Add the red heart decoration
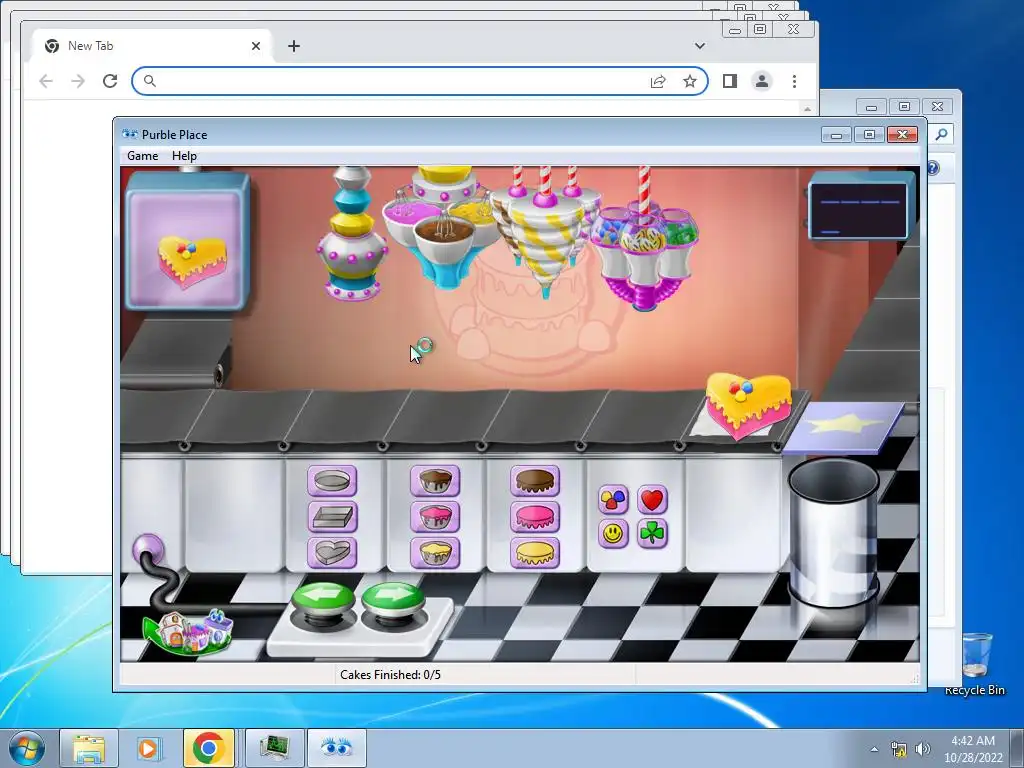The image size is (1024, 768). coord(652,500)
